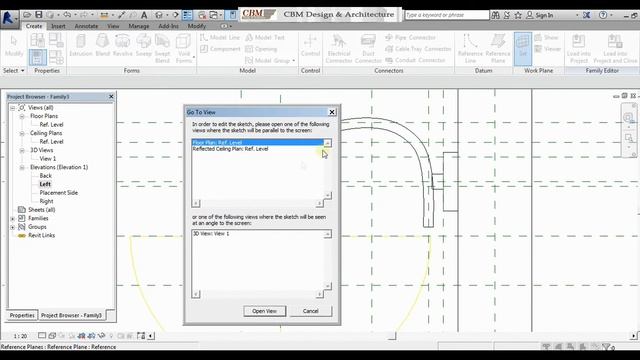Screen dimensions: 640x360
Task: Click the Help question mark icon
Action: point(603,15)
